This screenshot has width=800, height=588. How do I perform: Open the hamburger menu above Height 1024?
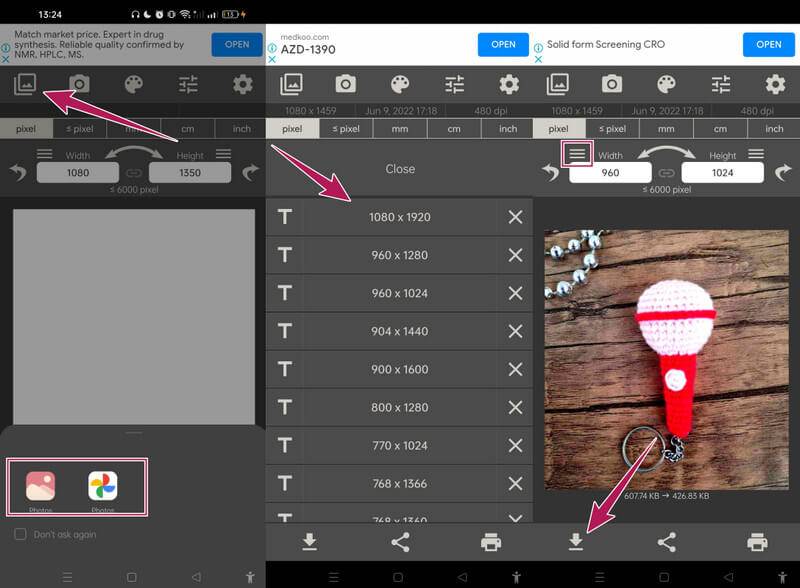point(756,154)
